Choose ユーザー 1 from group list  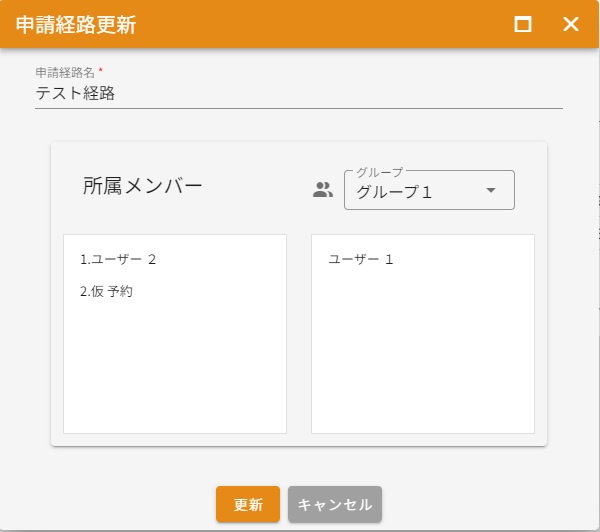(361, 259)
